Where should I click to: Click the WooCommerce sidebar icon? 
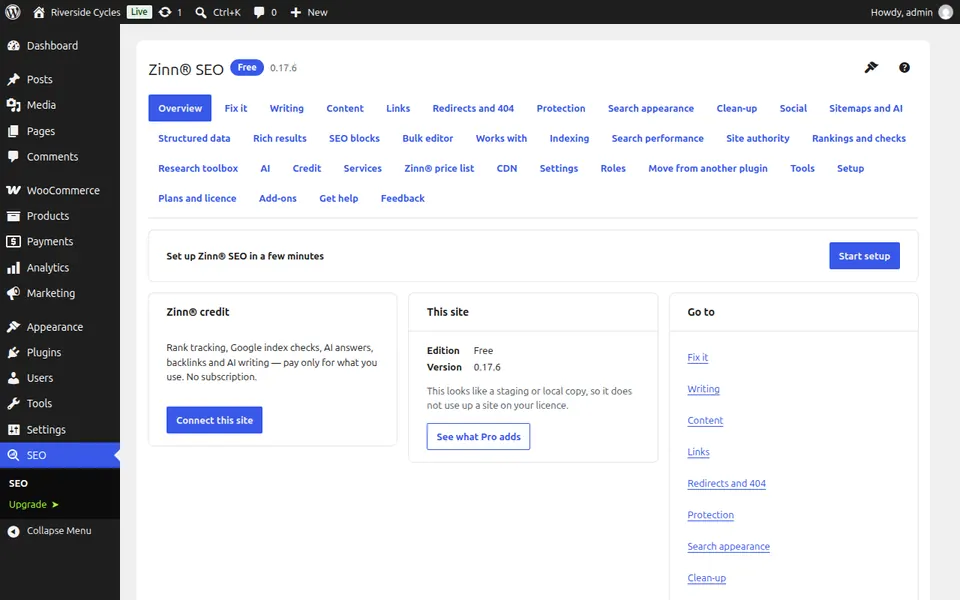pyautogui.click(x=13, y=190)
